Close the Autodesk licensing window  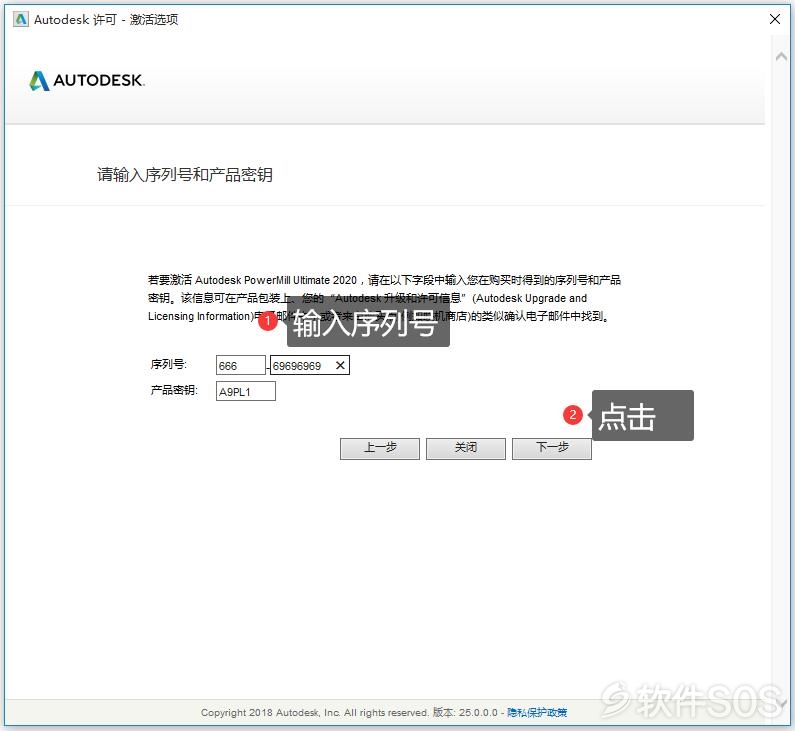(775, 19)
